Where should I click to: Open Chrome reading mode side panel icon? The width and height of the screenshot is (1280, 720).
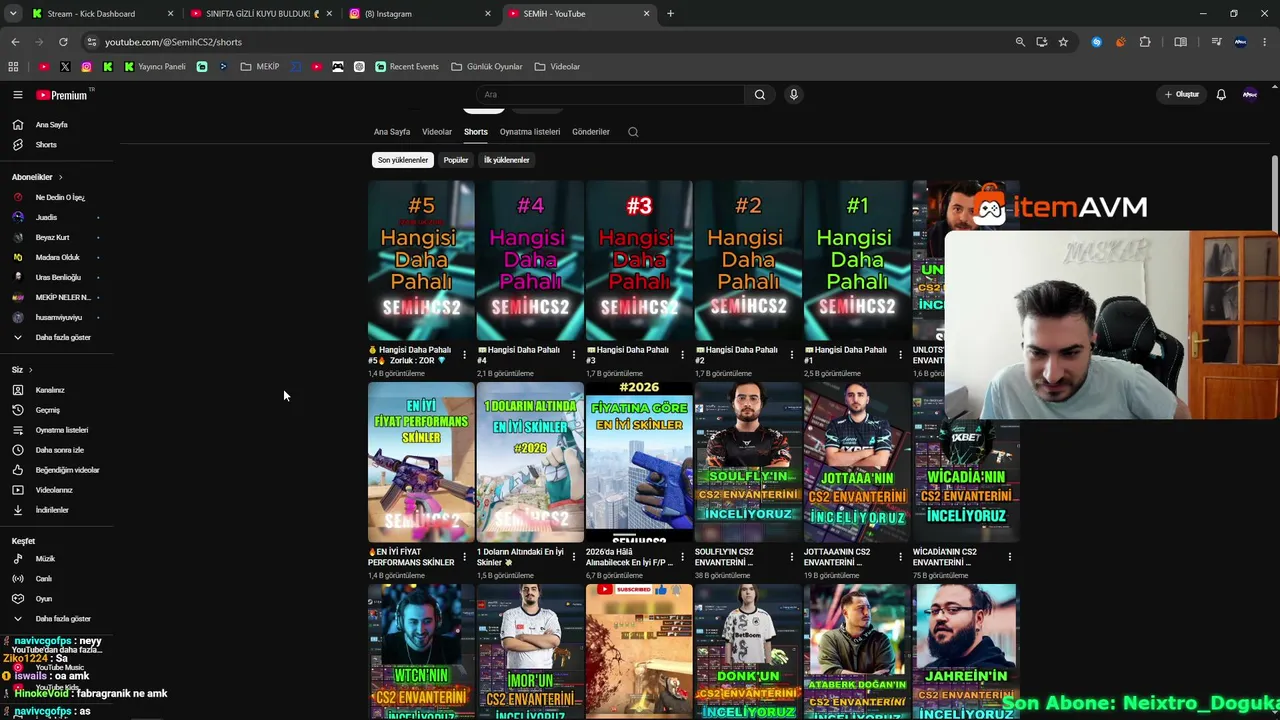click(x=1181, y=42)
